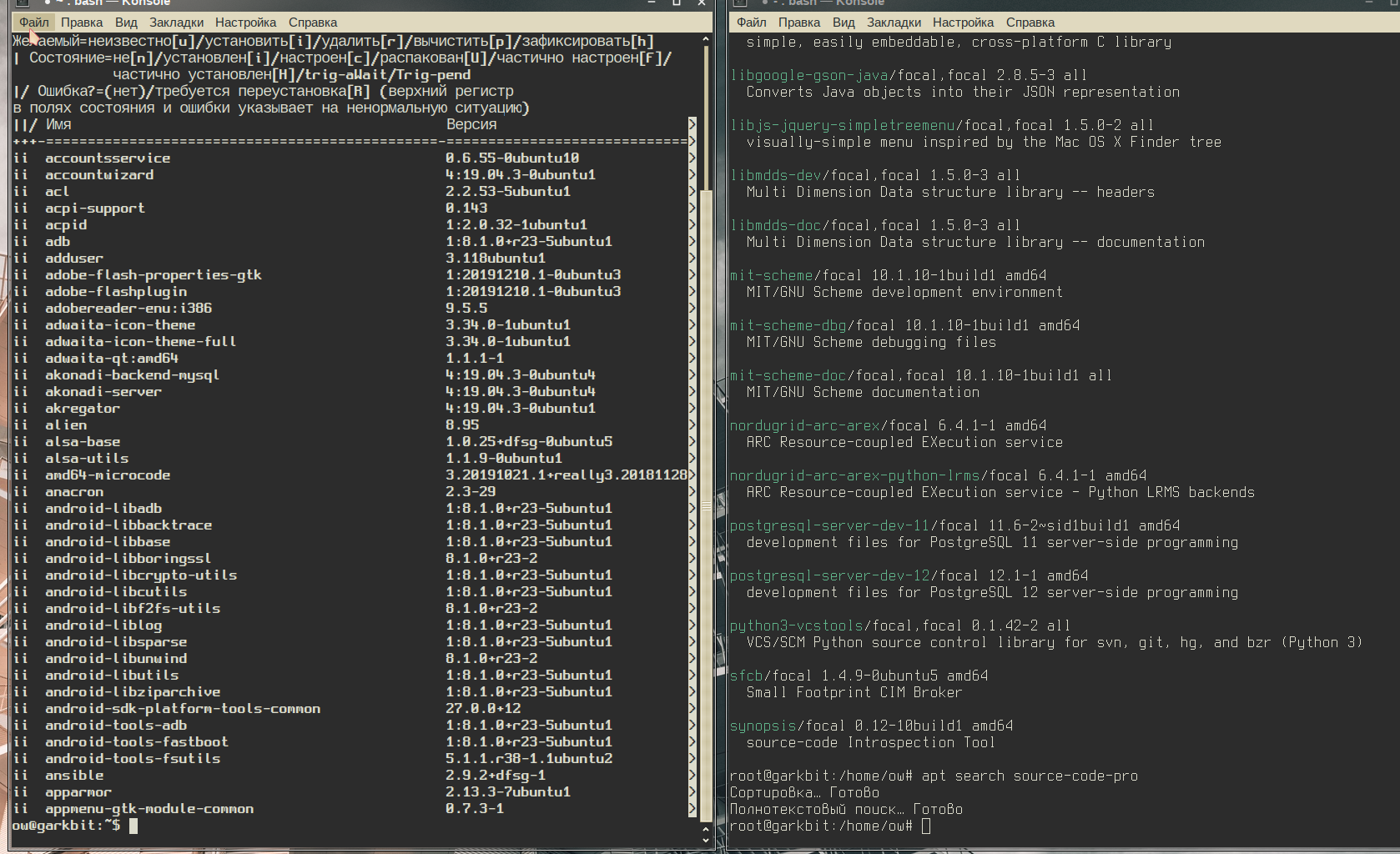Click the libmdds-dev package name

[775, 175]
